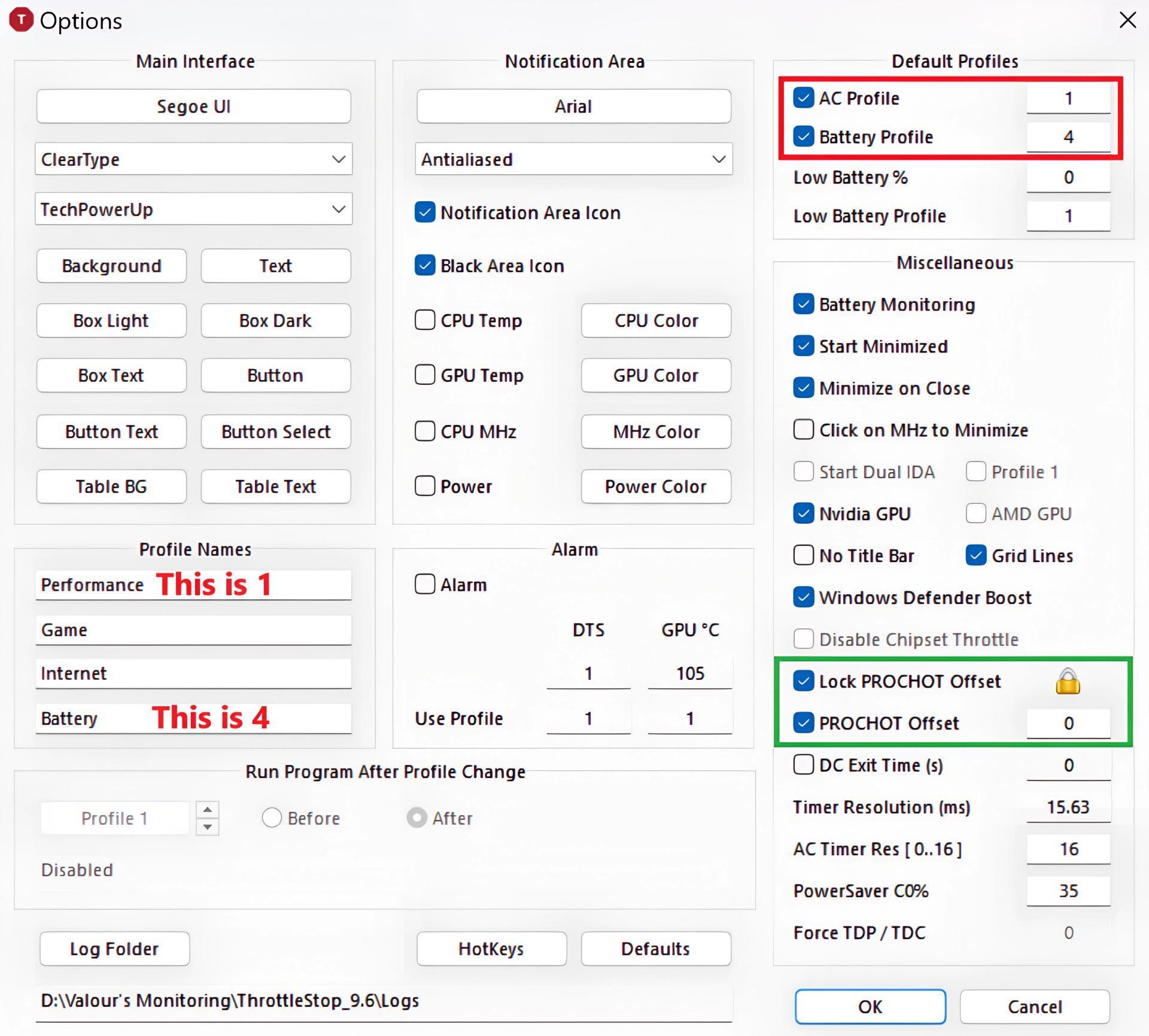Confirm settings with the OK button

(x=870, y=1007)
